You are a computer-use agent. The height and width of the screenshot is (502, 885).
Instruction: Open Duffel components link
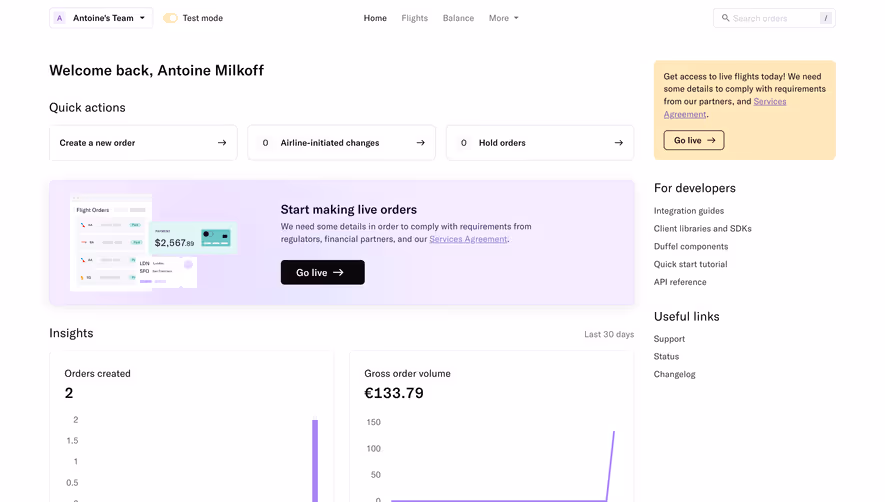[x=691, y=246]
